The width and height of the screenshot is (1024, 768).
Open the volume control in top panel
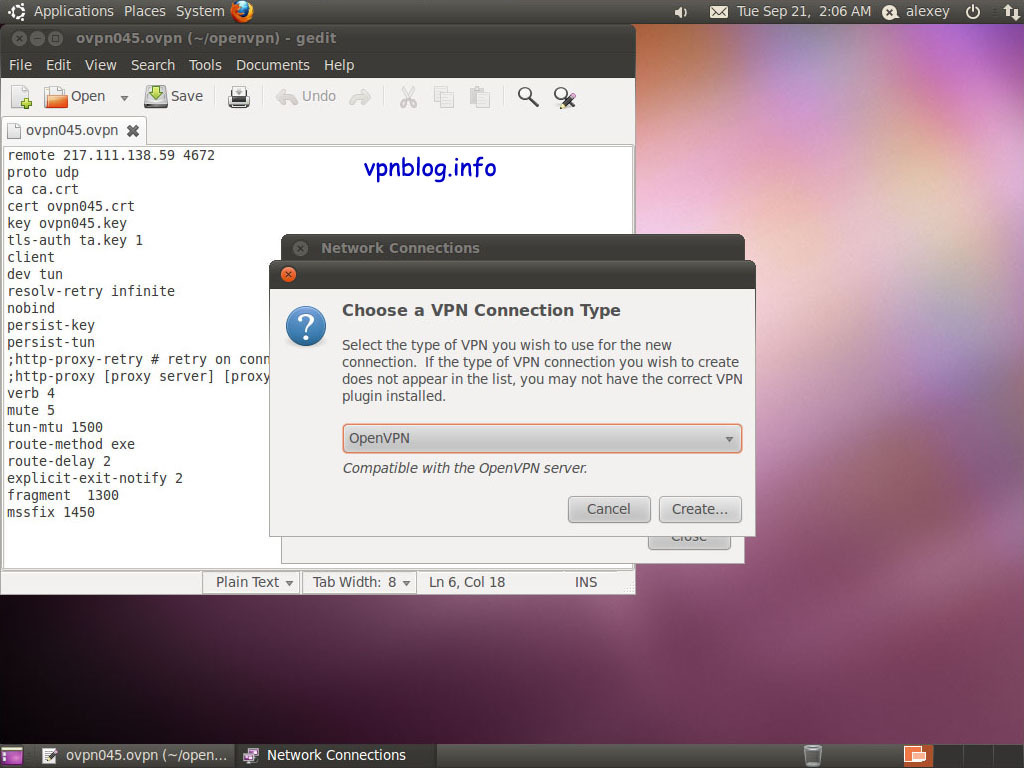click(680, 12)
